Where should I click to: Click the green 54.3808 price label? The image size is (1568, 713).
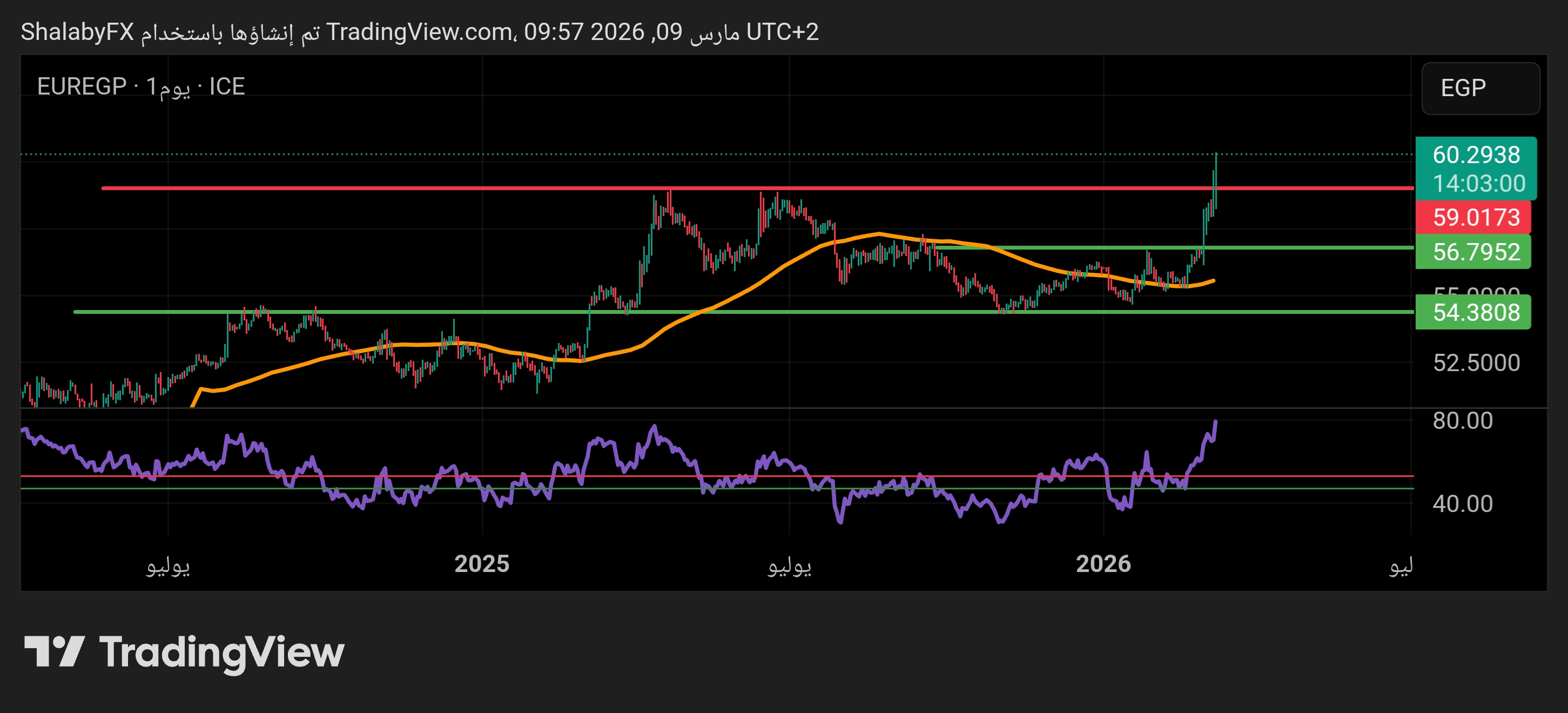point(1476,312)
